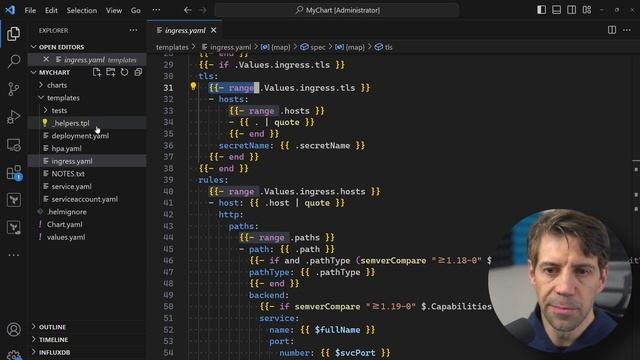The height and width of the screenshot is (360, 640).
Task: Open the View menu
Action: pyautogui.click(x=114, y=10)
